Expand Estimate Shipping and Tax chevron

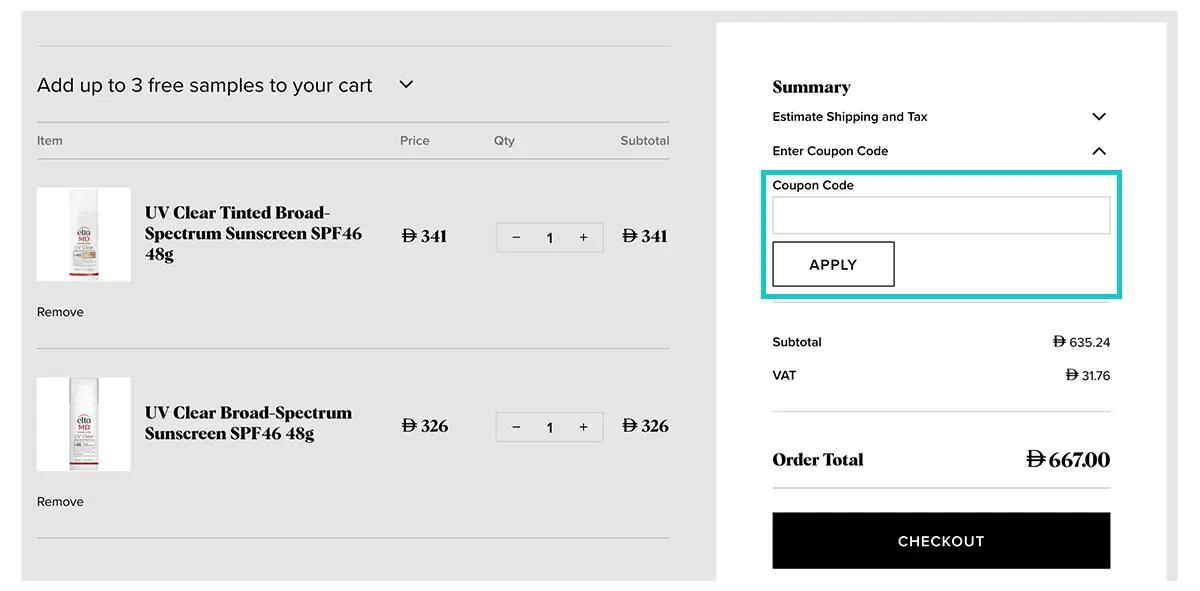(1099, 117)
